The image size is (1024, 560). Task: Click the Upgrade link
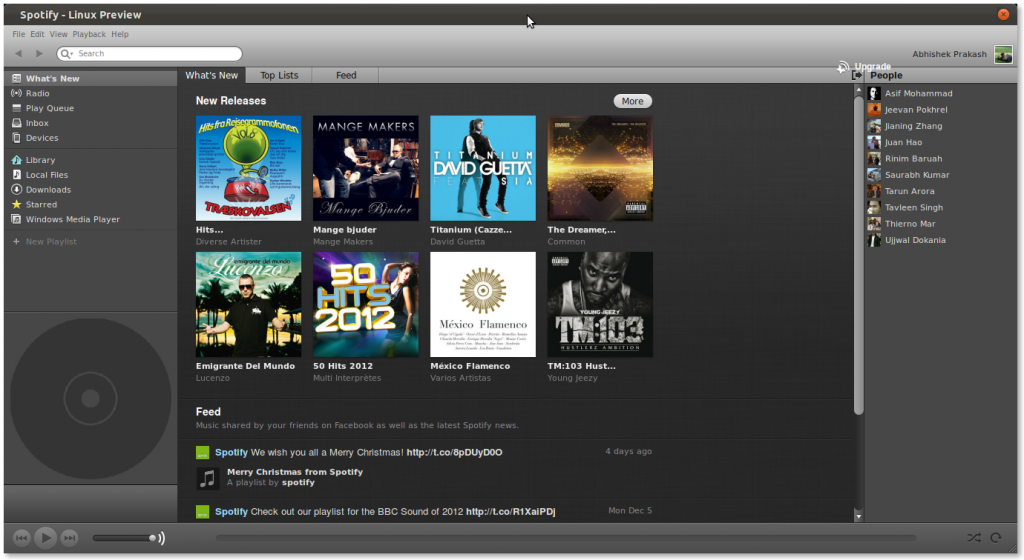point(872,67)
